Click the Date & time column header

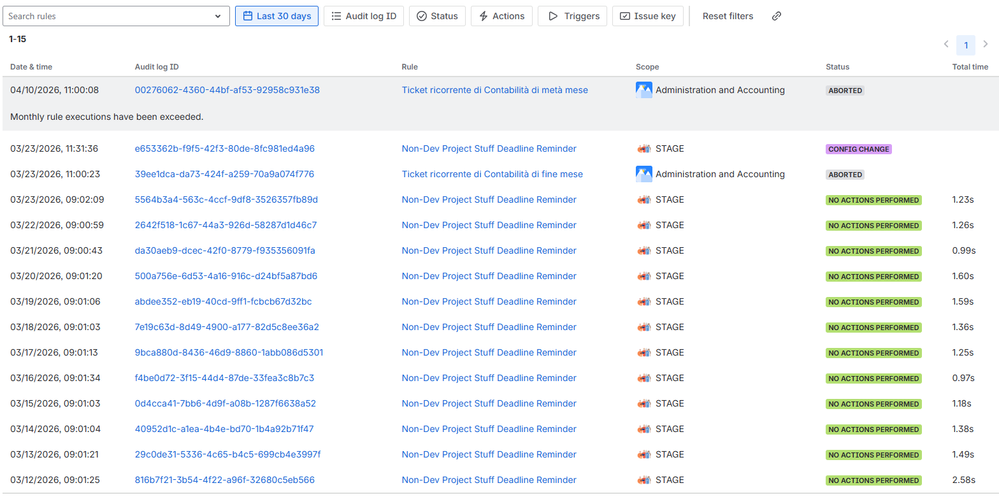coord(31,67)
